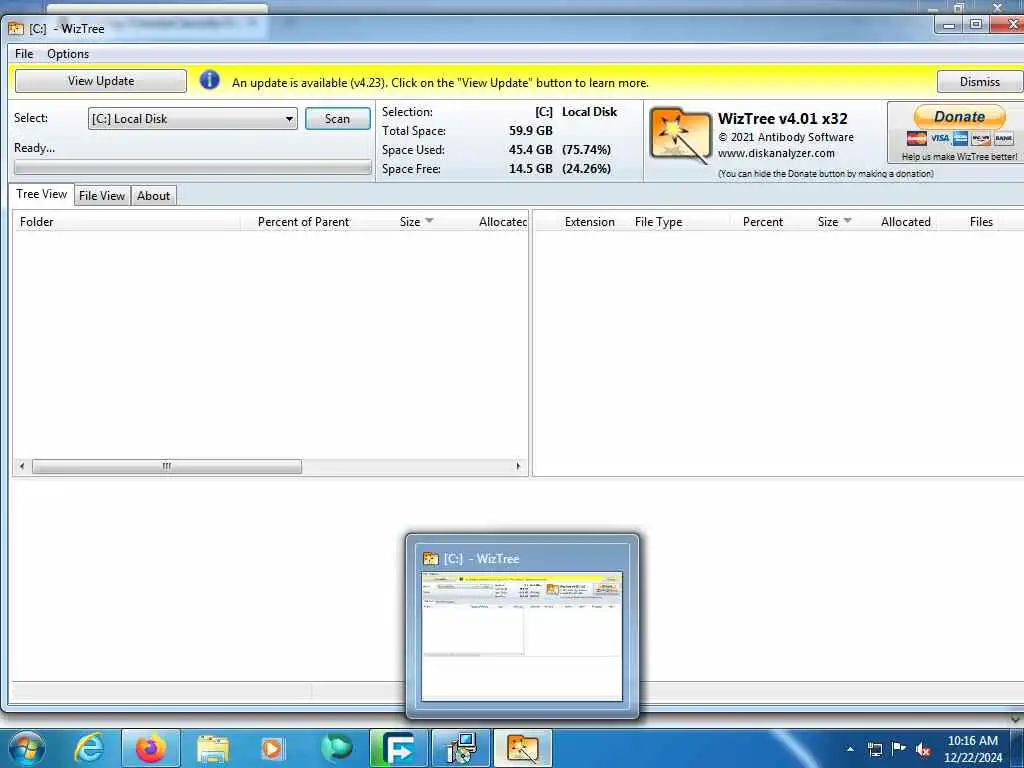Sort extension pane by Percent column

coord(763,221)
